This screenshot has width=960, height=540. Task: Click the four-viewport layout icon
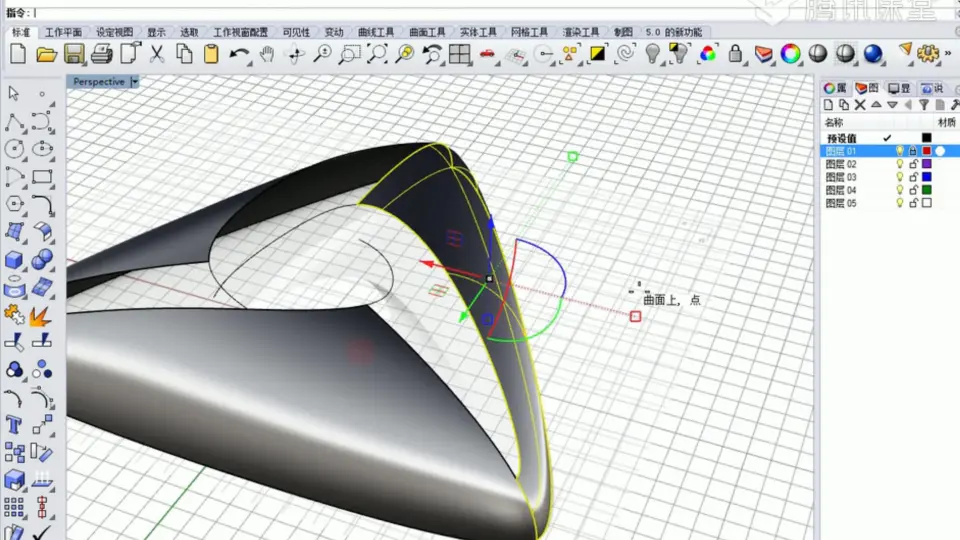459,54
